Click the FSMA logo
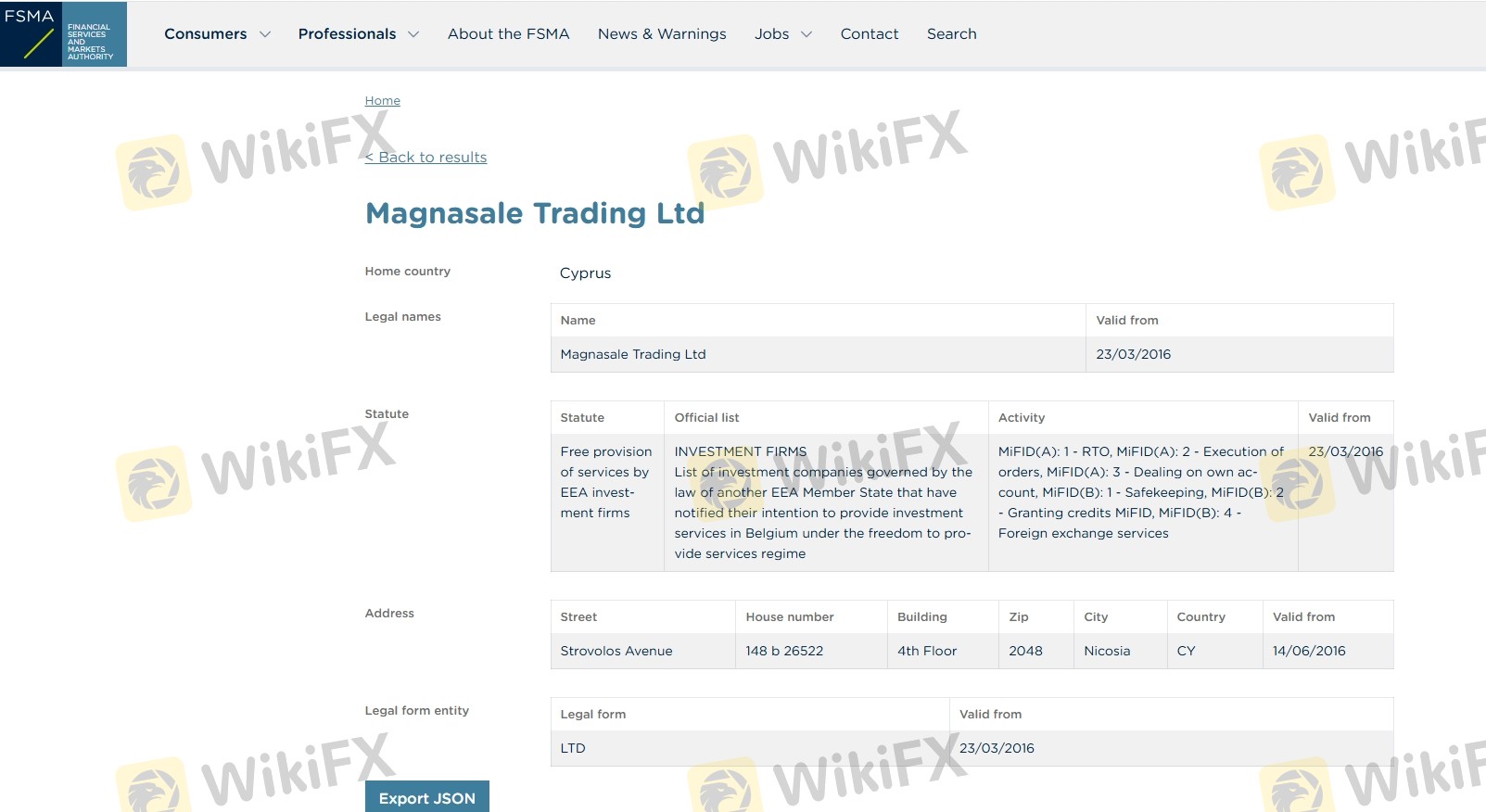The height and width of the screenshot is (812, 1486). pos(64,34)
